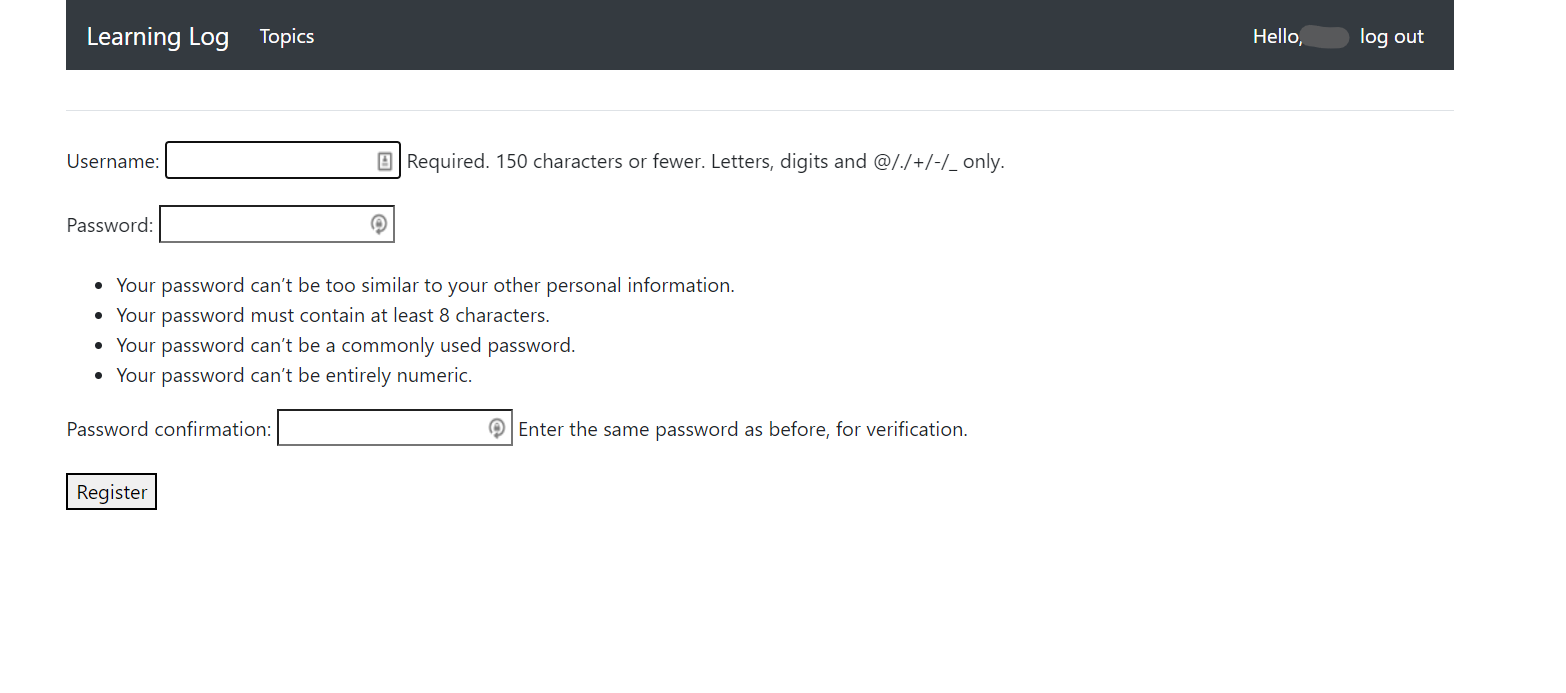Image resolution: width=1566 pixels, height=693 pixels.
Task: Click the password reveal icon in the Password field
Action: click(378, 224)
